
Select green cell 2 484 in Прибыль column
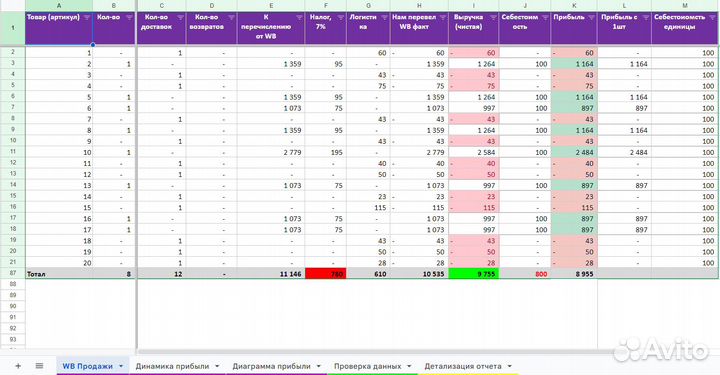click(x=574, y=152)
